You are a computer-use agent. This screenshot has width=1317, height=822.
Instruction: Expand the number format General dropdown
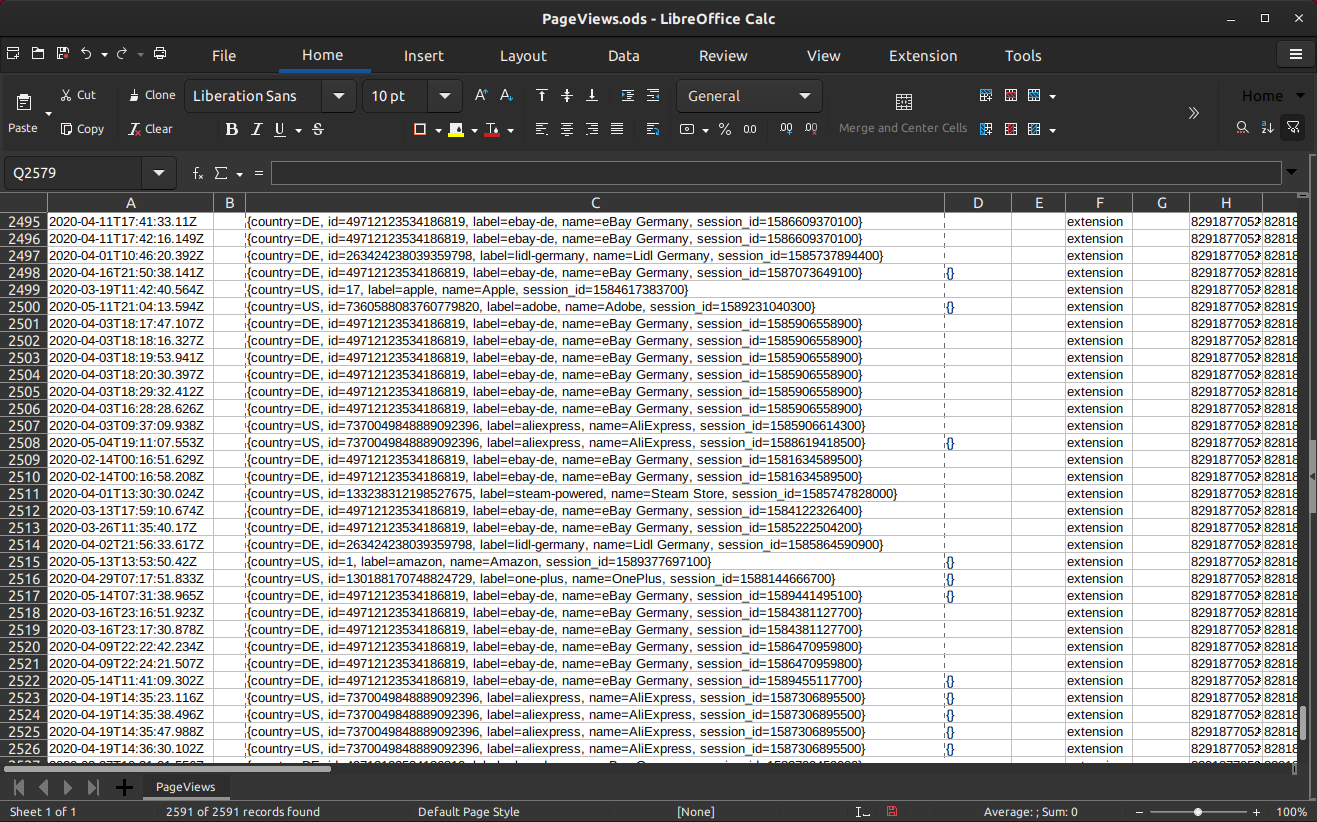pyautogui.click(x=804, y=95)
